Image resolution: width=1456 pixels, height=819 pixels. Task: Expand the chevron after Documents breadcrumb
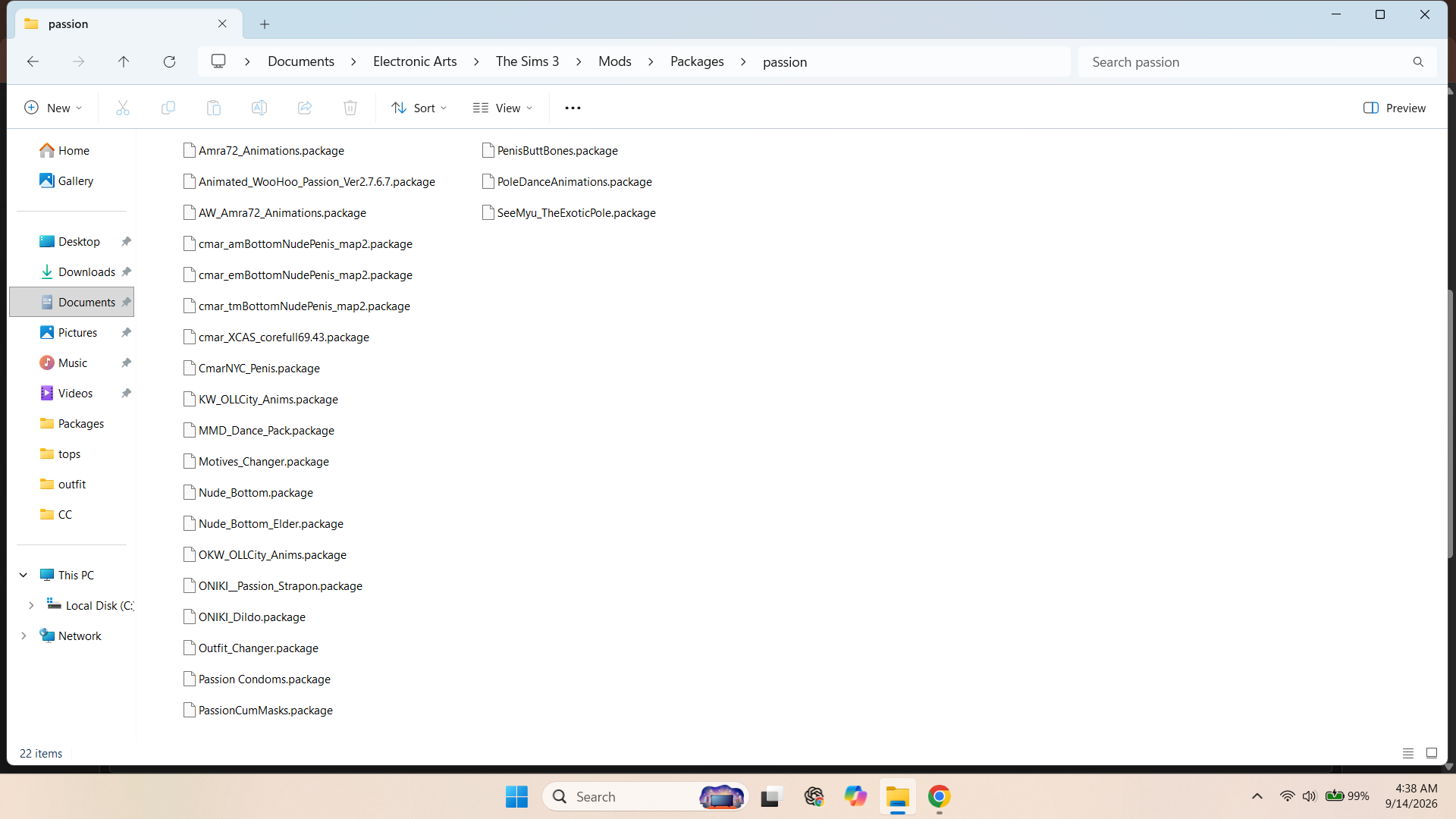(x=354, y=61)
